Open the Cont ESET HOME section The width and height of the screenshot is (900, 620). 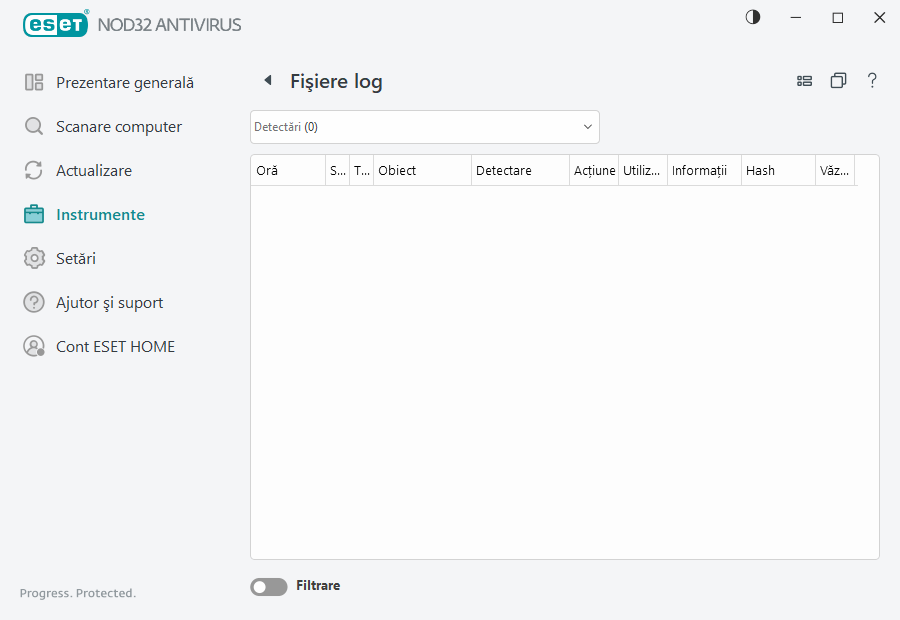(115, 346)
